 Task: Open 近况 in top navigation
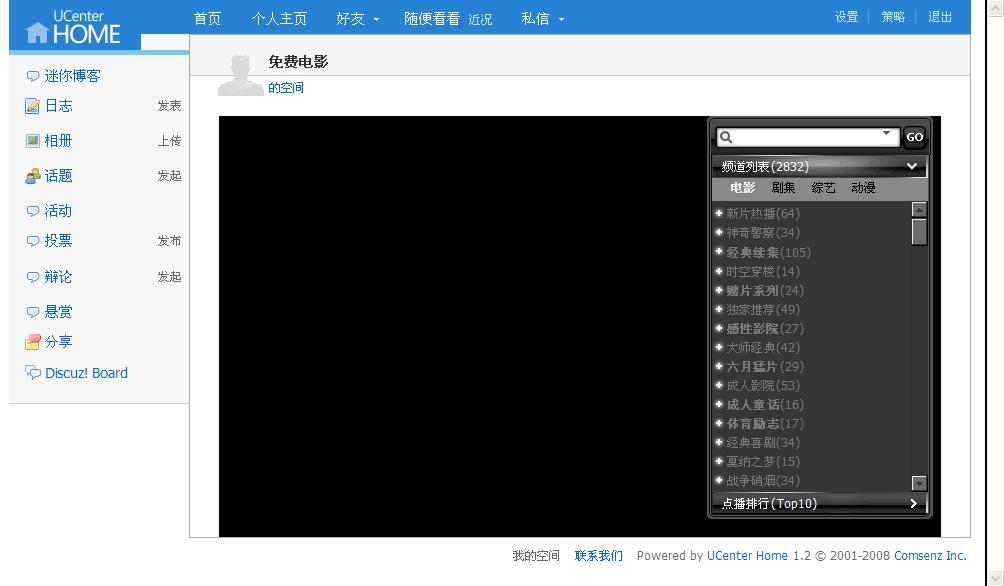(480, 20)
